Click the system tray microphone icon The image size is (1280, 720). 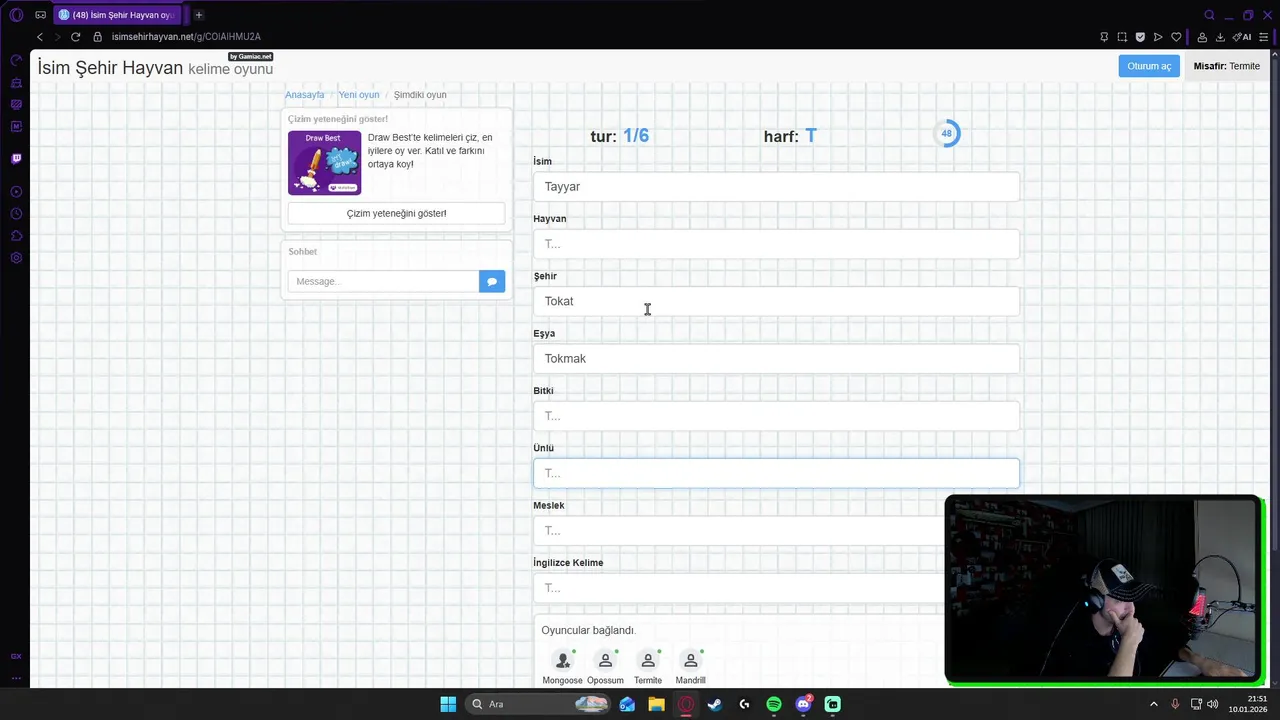[1175, 704]
